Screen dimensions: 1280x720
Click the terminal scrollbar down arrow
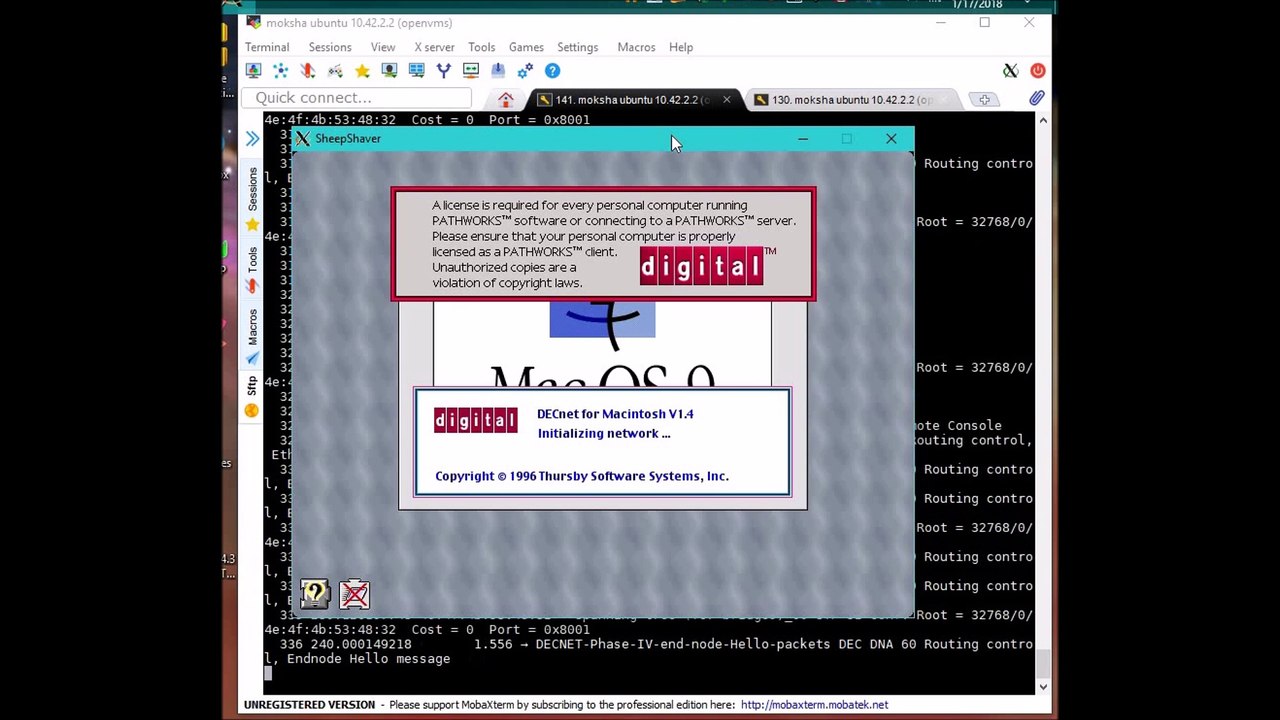click(1043, 686)
